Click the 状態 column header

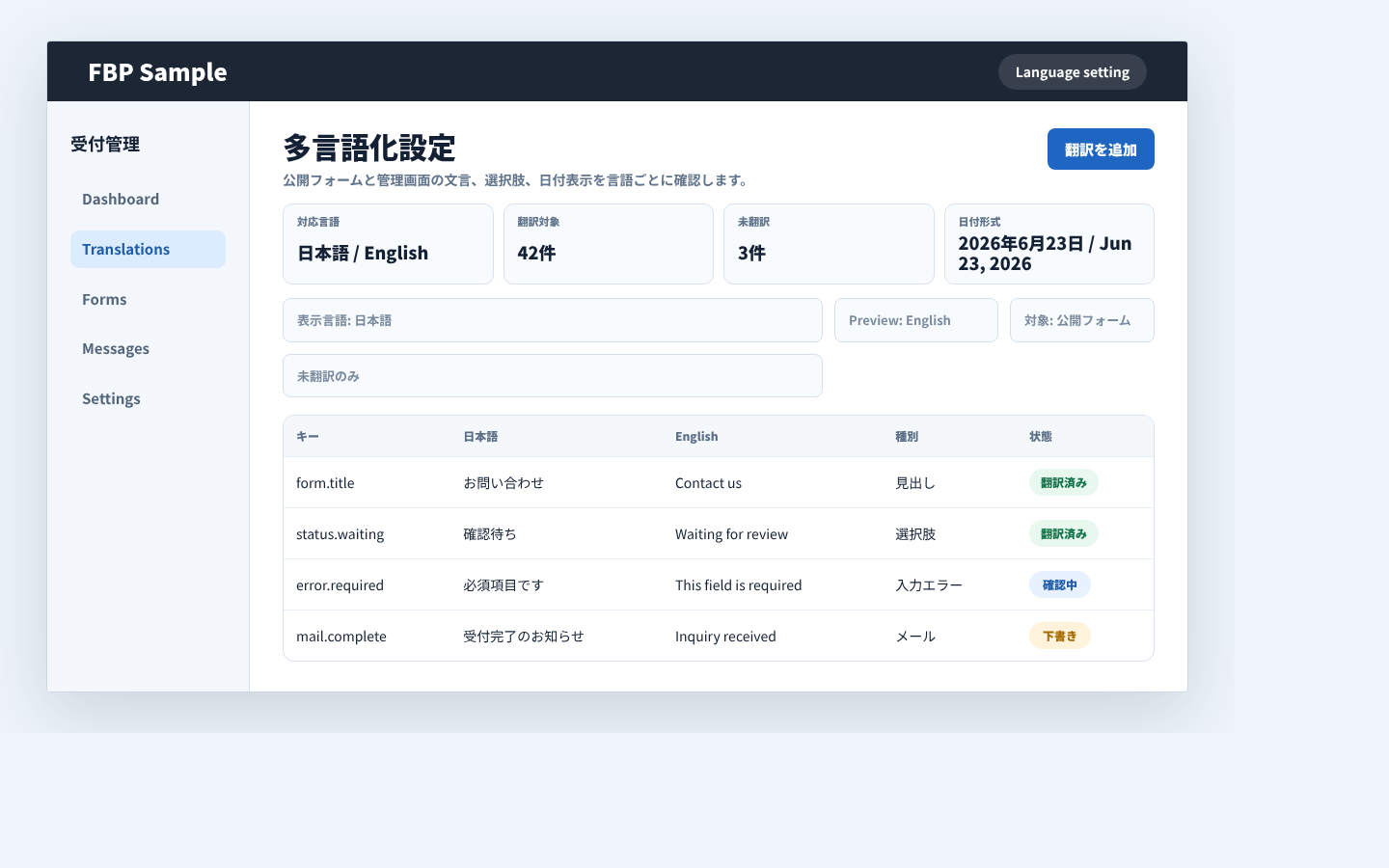click(1041, 437)
